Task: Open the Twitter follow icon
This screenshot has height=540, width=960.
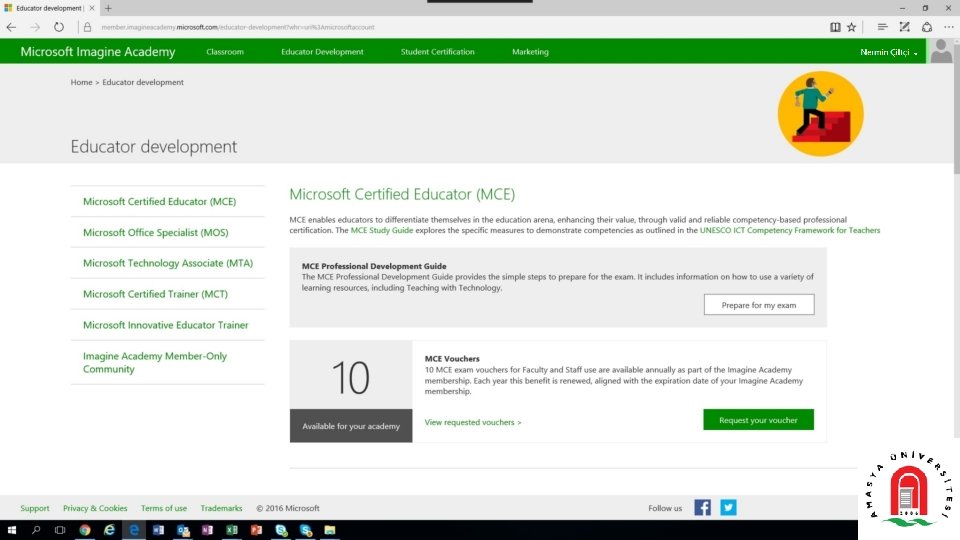Action: (x=728, y=508)
